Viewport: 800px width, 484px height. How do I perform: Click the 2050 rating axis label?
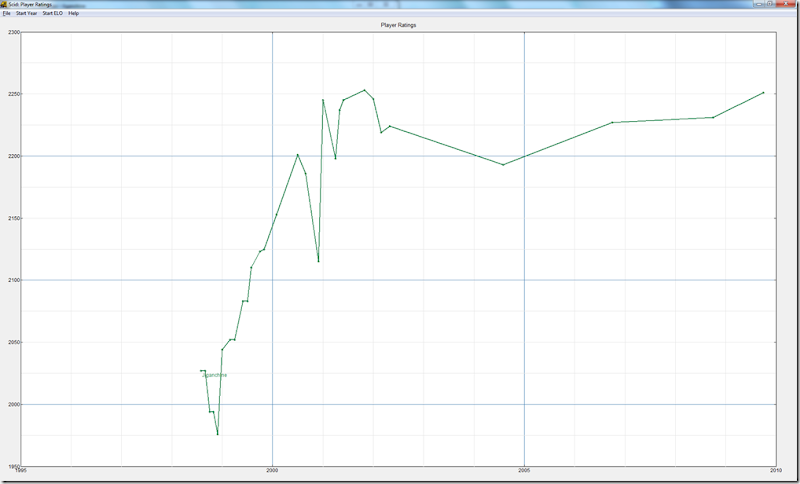coord(14,342)
